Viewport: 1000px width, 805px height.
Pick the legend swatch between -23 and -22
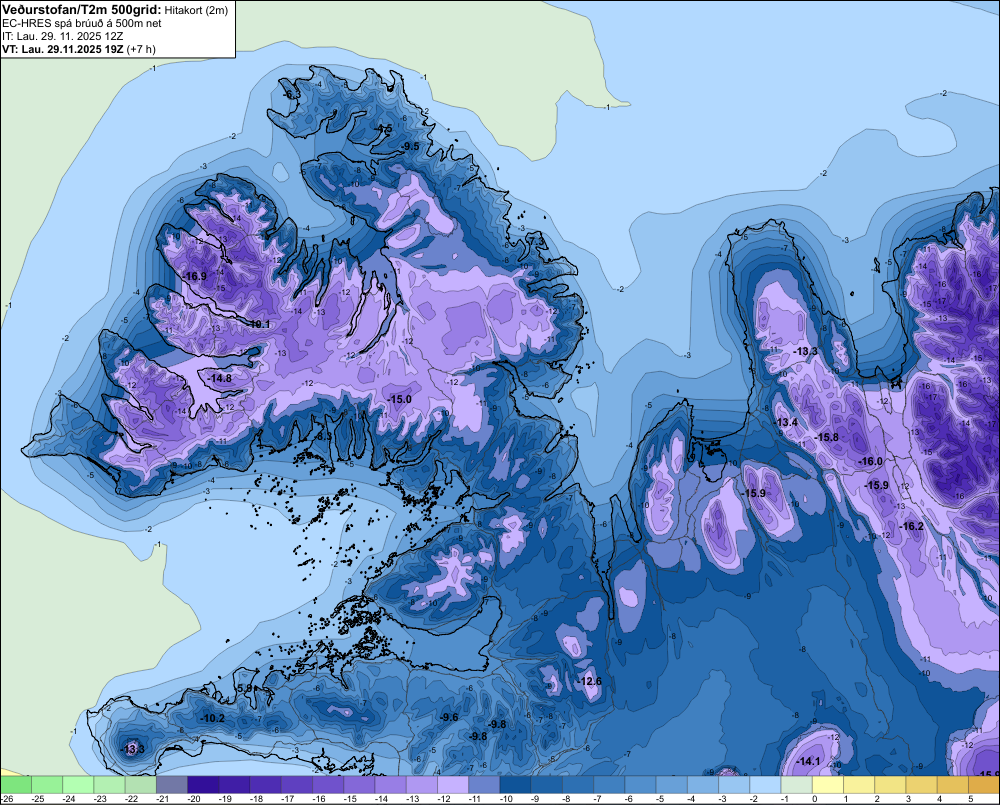[110, 784]
